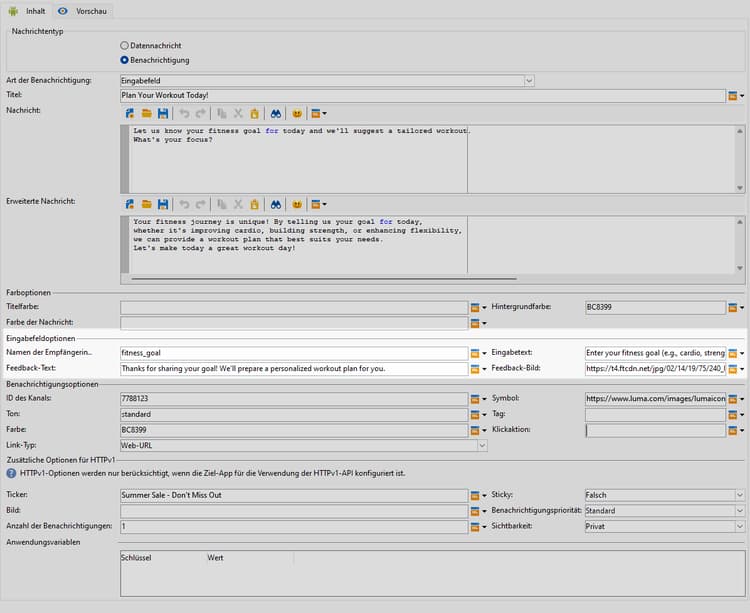Click the personalization icon beside the Titel field
Screen dimensions: 750x613
pos(733,96)
